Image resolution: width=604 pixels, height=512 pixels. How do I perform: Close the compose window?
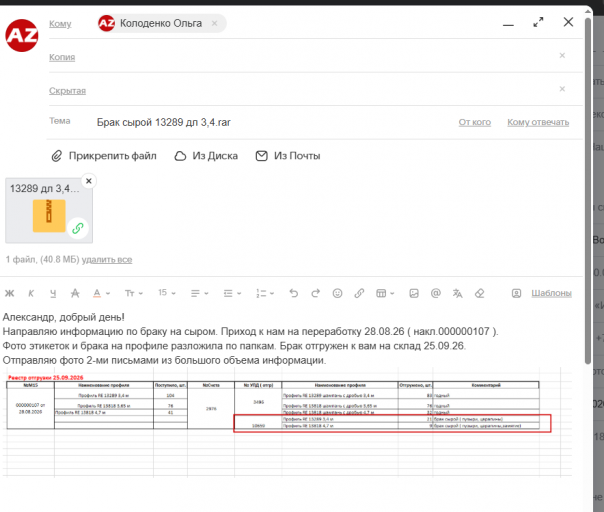568,22
